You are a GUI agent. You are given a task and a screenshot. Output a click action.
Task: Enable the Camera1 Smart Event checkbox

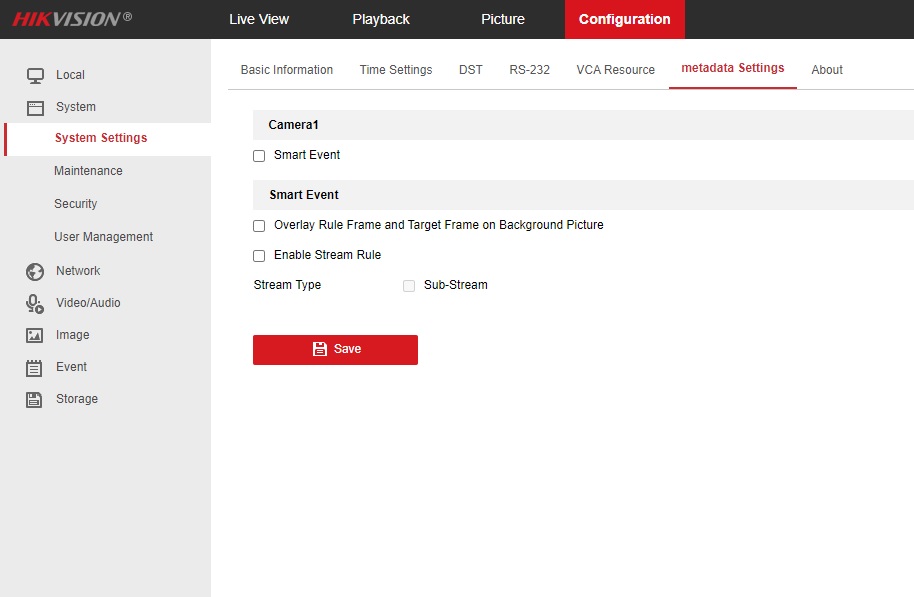[x=259, y=156]
